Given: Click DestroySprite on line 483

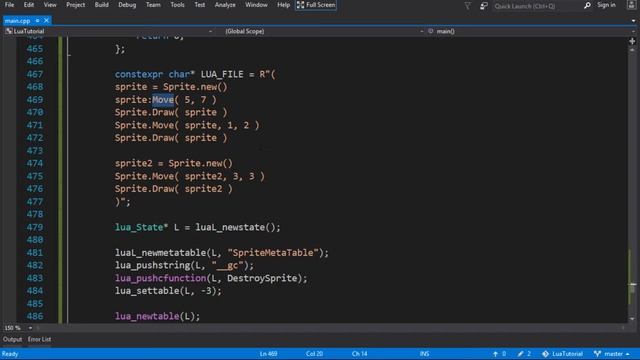Looking at the screenshot, I should pyautogui.click(x=262, y=278).
